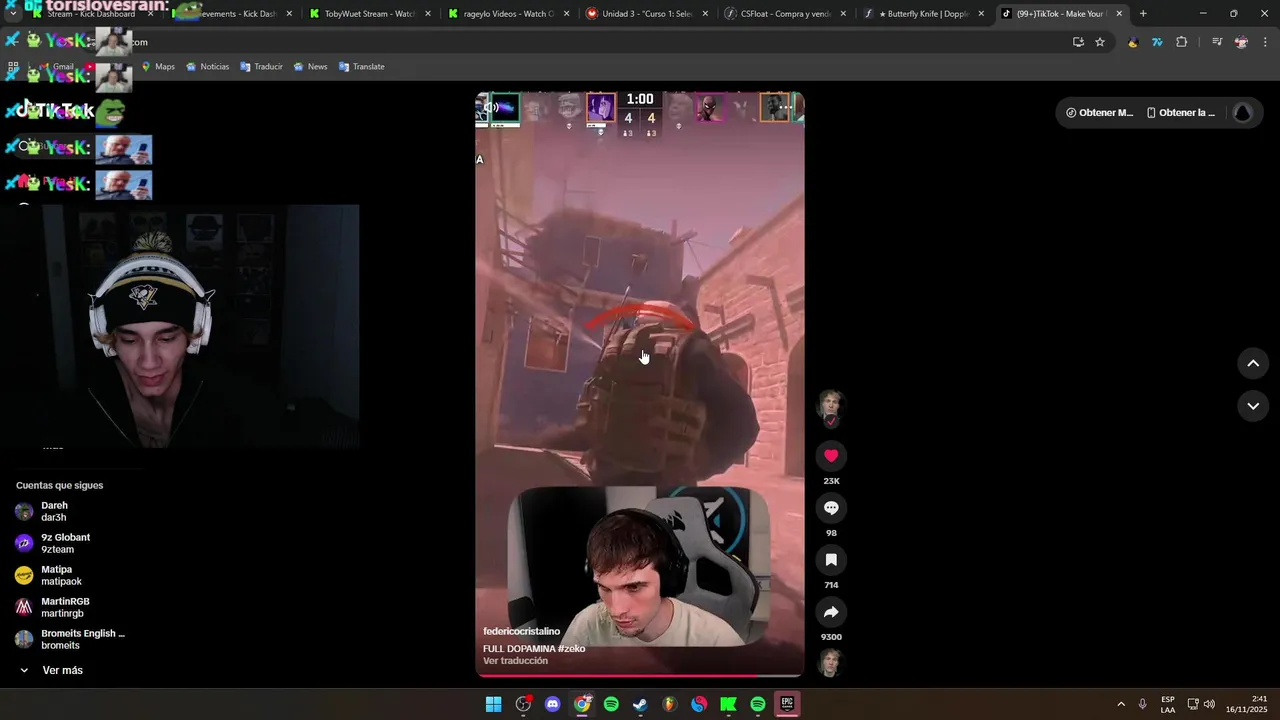Open Steam from the taskbar

(x=640, y=705)
